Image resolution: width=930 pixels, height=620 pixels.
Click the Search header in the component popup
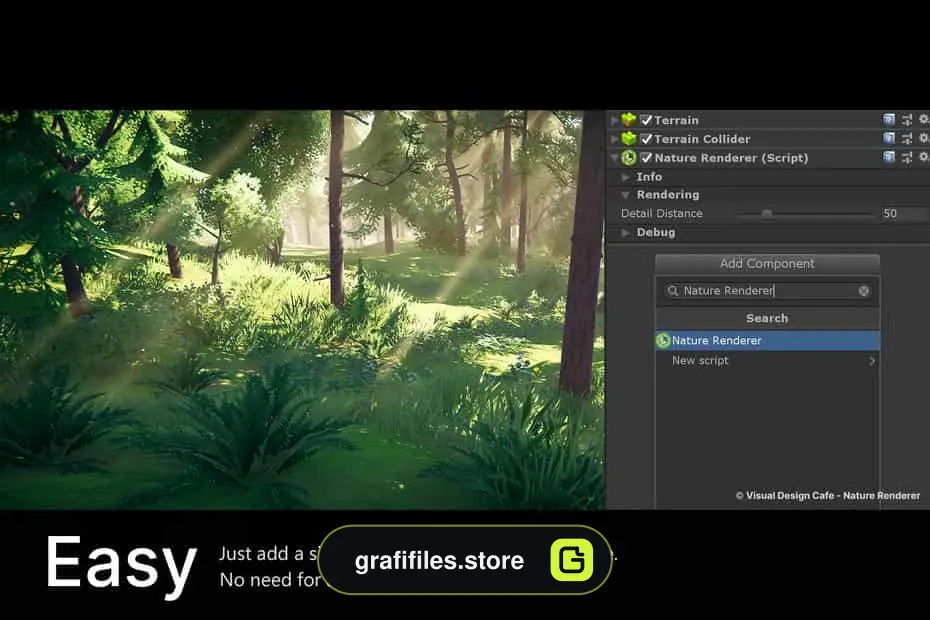coord(767,319)
